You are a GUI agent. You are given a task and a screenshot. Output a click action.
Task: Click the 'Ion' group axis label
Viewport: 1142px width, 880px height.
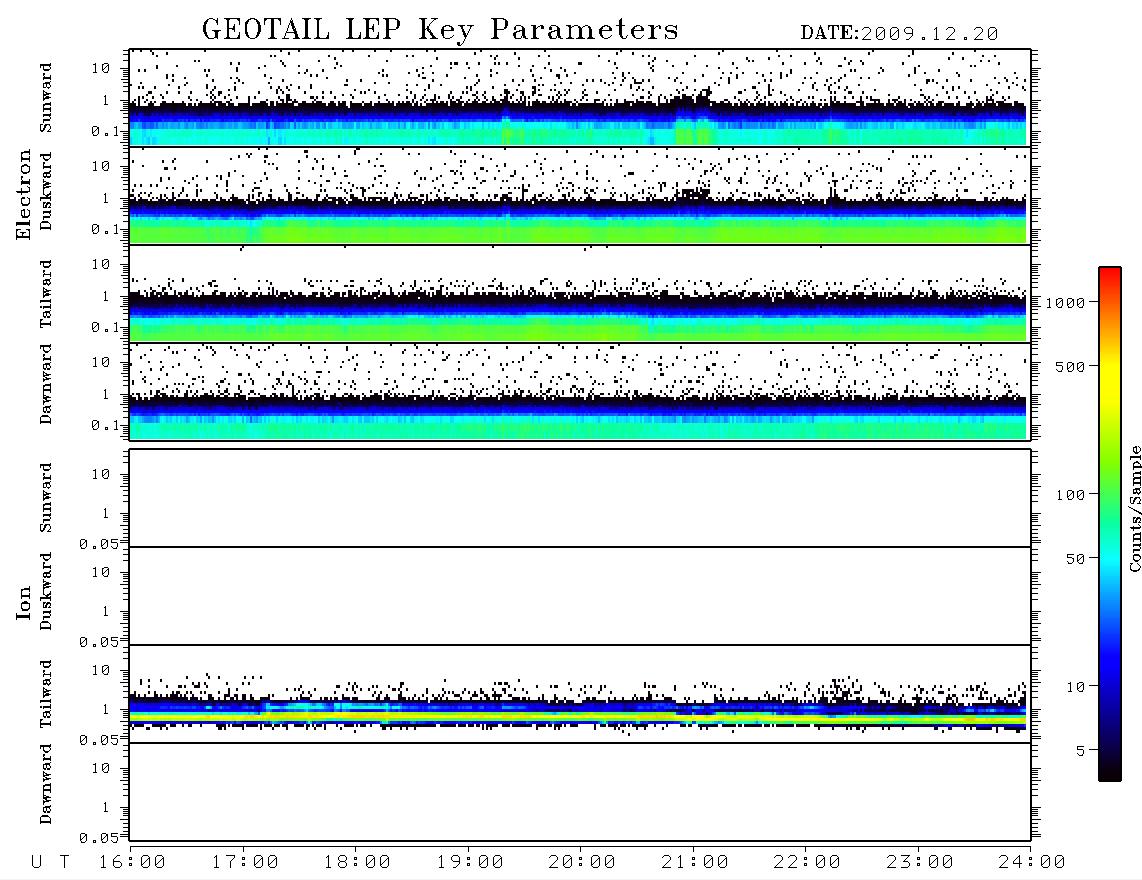(24, 603)
